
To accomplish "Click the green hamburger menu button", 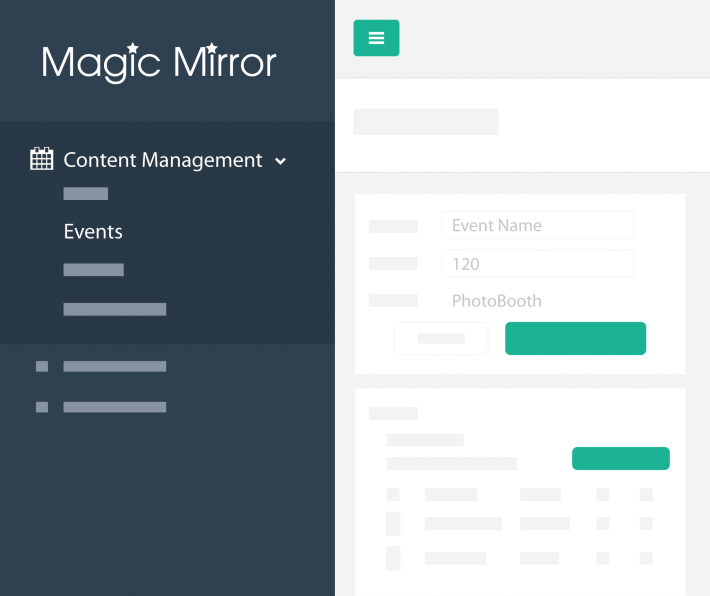I will tap(376, 38).
